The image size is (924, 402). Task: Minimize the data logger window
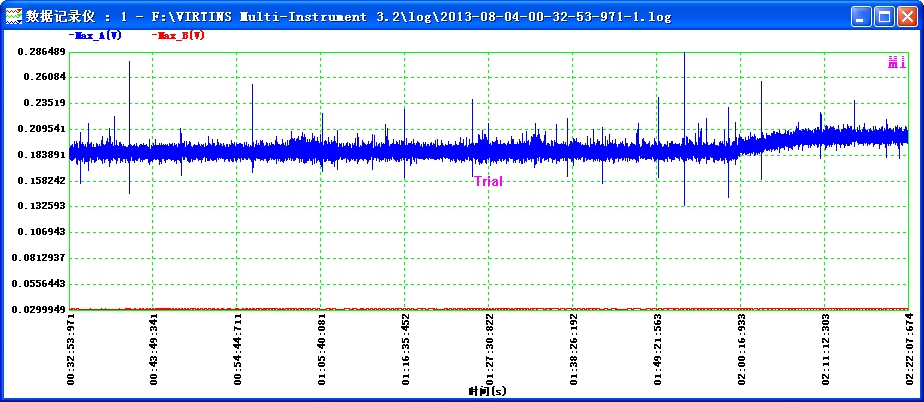[862, 17]
